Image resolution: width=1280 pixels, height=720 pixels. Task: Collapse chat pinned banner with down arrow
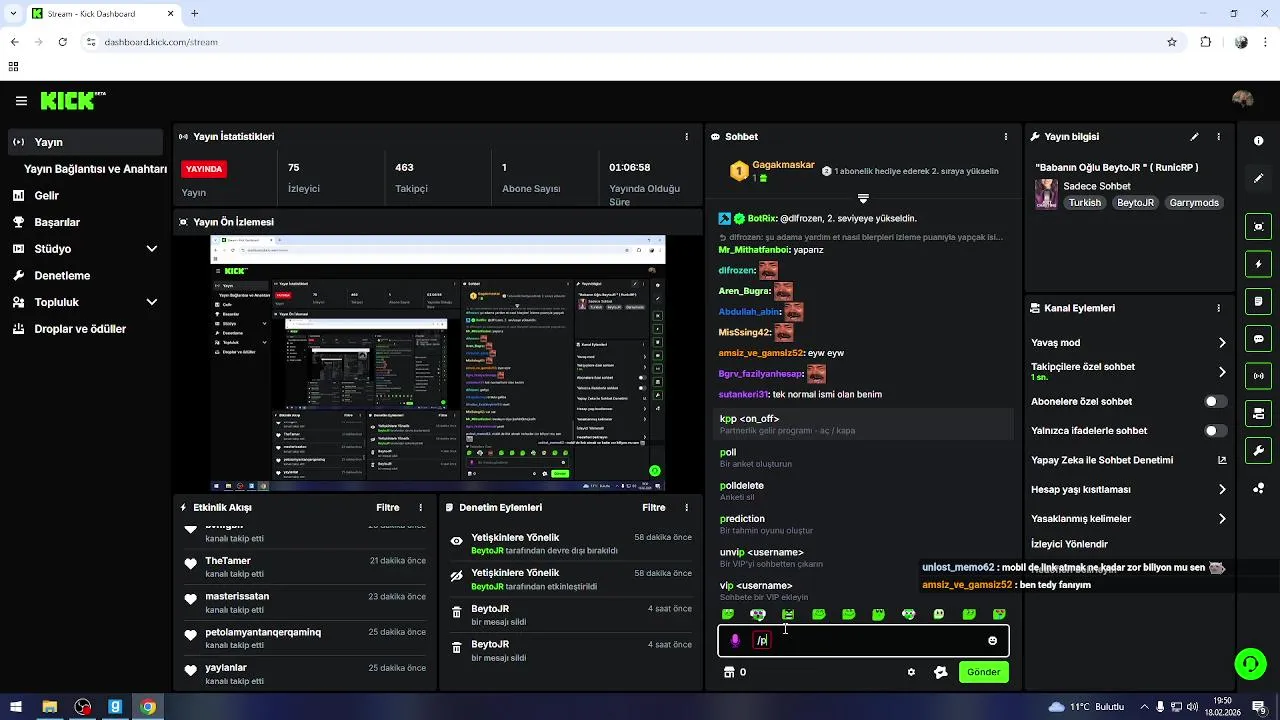point(863,199)
